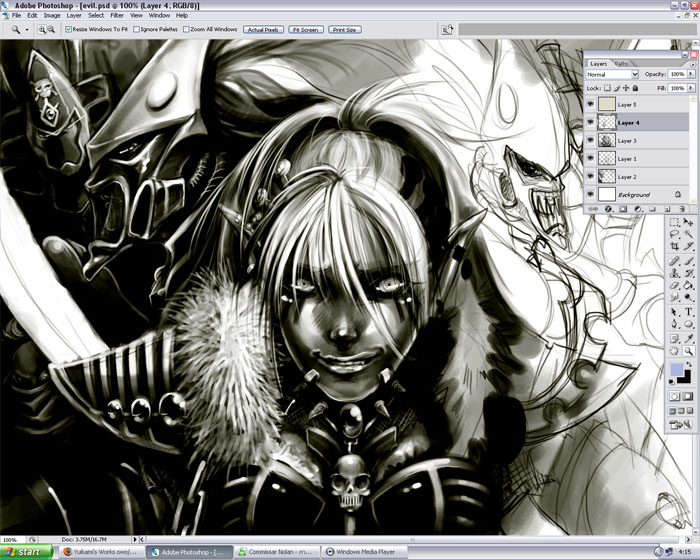Reset to default colors icon
Image resolution: width=700 pixels, height=560 pixels.
pyautogui.click(x=672, y=382)
